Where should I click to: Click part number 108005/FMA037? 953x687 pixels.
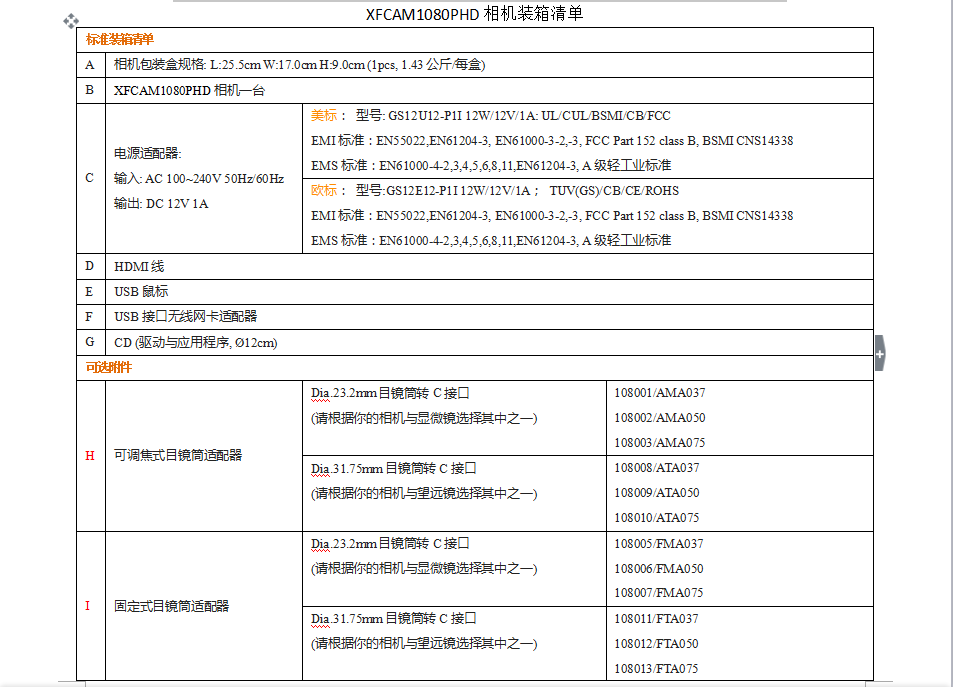(x=658, y=544)
